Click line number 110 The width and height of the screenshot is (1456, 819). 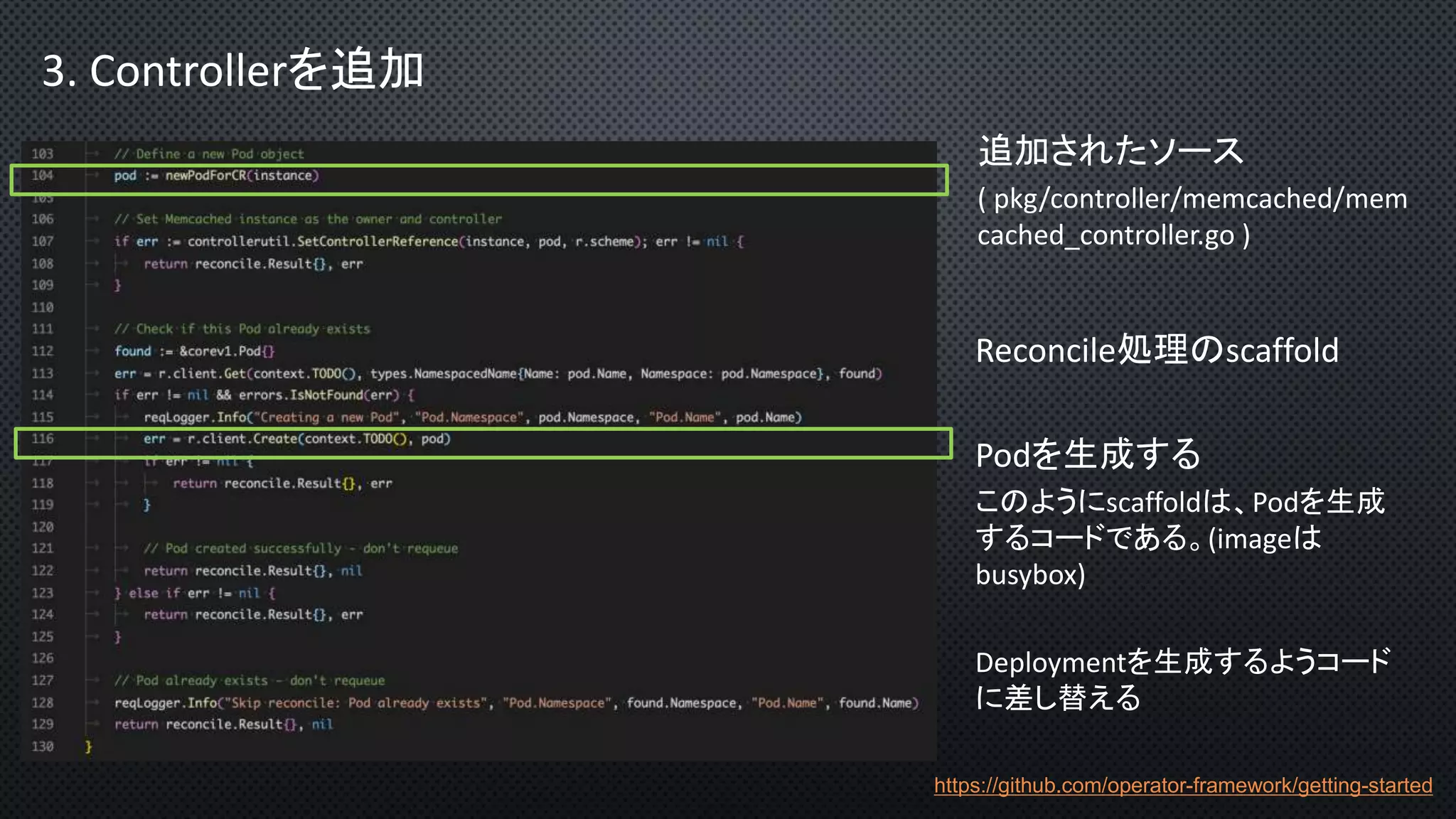tap(43, 307)
